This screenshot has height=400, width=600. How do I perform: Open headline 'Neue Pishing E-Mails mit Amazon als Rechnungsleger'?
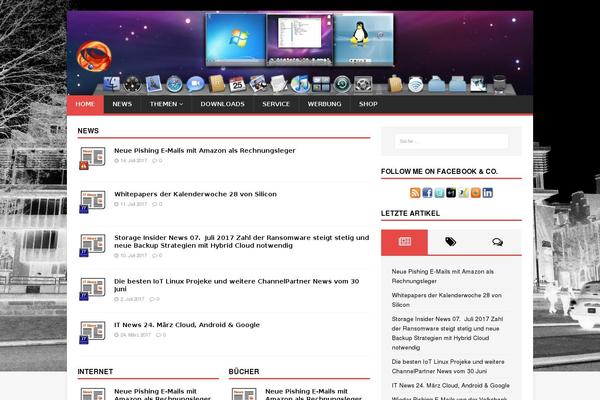click(x=205, y=151)
